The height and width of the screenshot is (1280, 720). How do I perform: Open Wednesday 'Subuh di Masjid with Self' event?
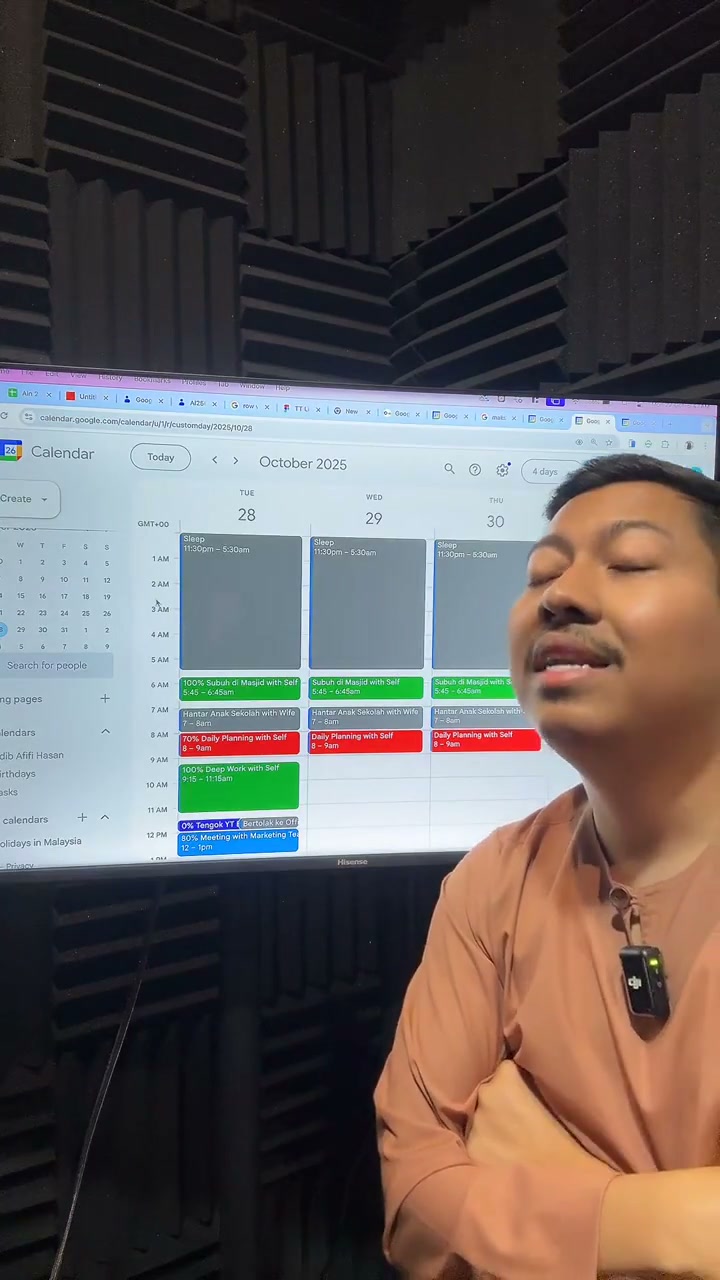(366, 687)
